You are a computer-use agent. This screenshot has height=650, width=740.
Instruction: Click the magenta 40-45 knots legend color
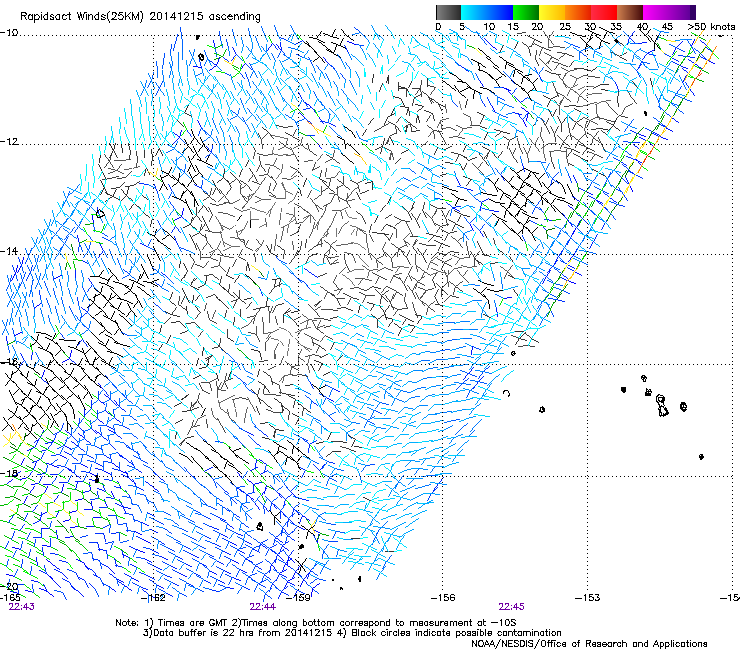(656, 12)
